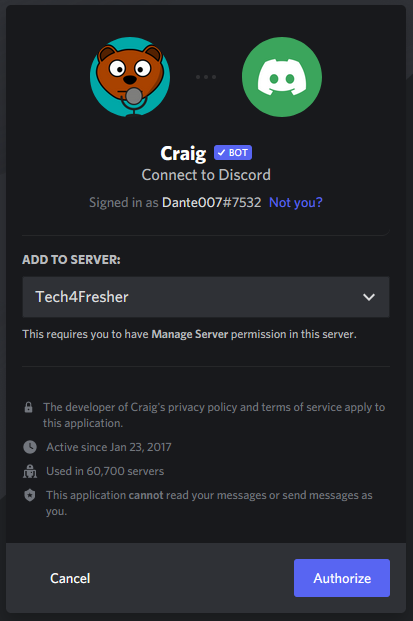Image resolution: width=413 pixels, height=621 pixels.
Task: Follow the "Not you?" link
Action: [x=296, y=203]
